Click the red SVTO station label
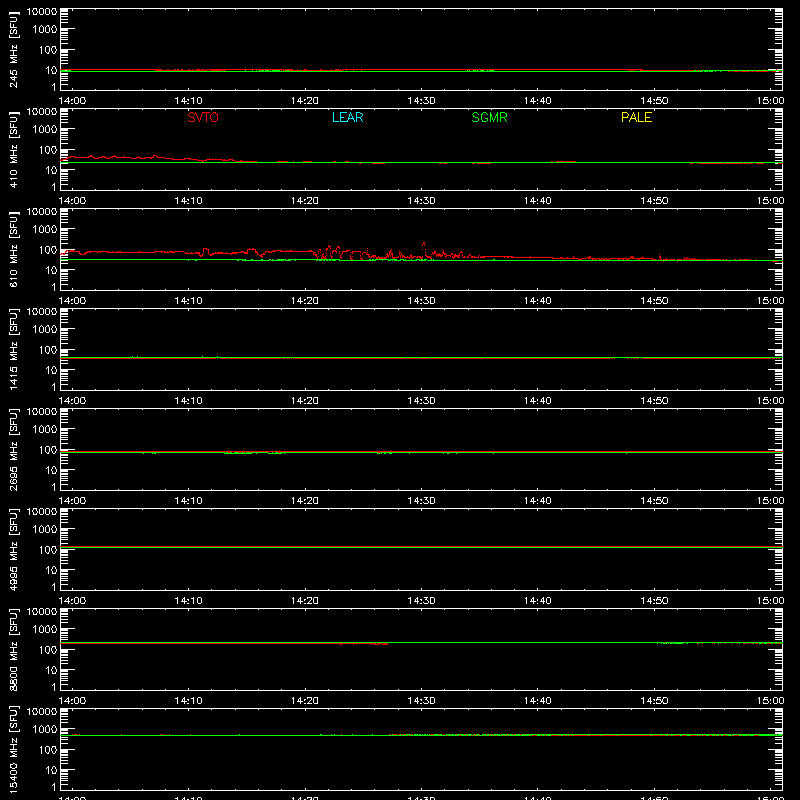 (x=203, y=117)
